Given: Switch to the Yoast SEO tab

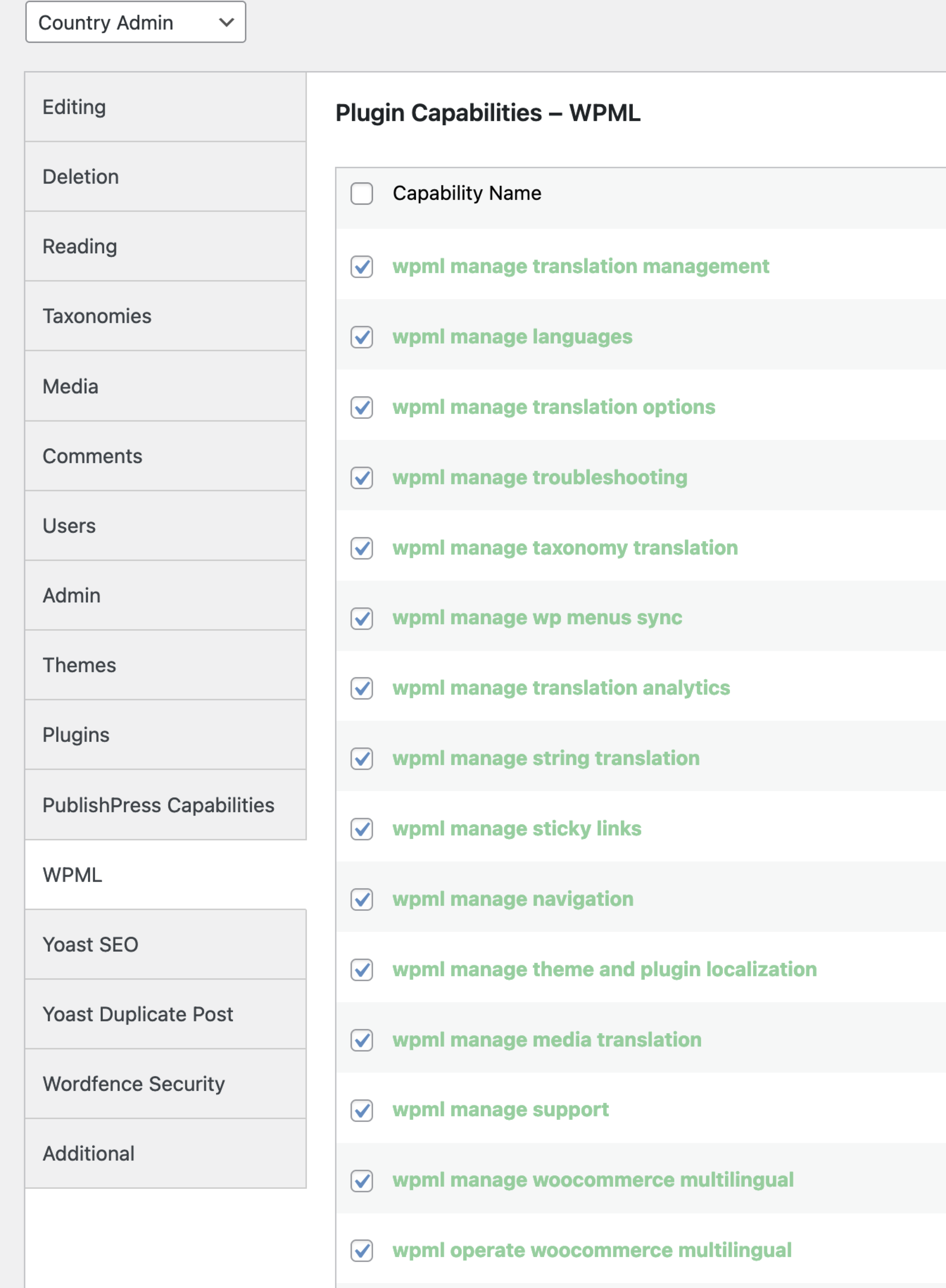Looking at the screenshot, I should point(165,945).
